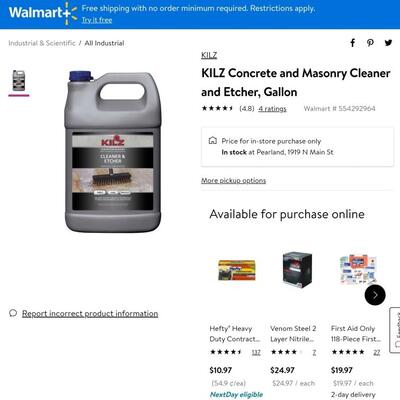This screenshot has height=400, width=400.
Task: Open the Feedback side tab
Action: (x=395, y=330)
